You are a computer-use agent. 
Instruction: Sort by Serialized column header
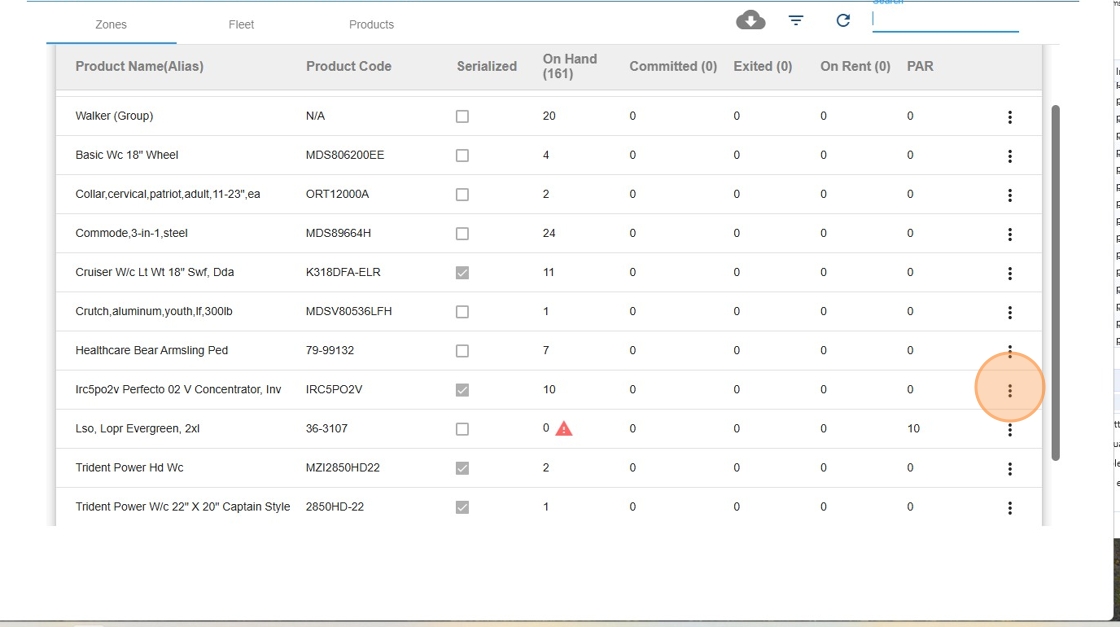click(486, 66)
